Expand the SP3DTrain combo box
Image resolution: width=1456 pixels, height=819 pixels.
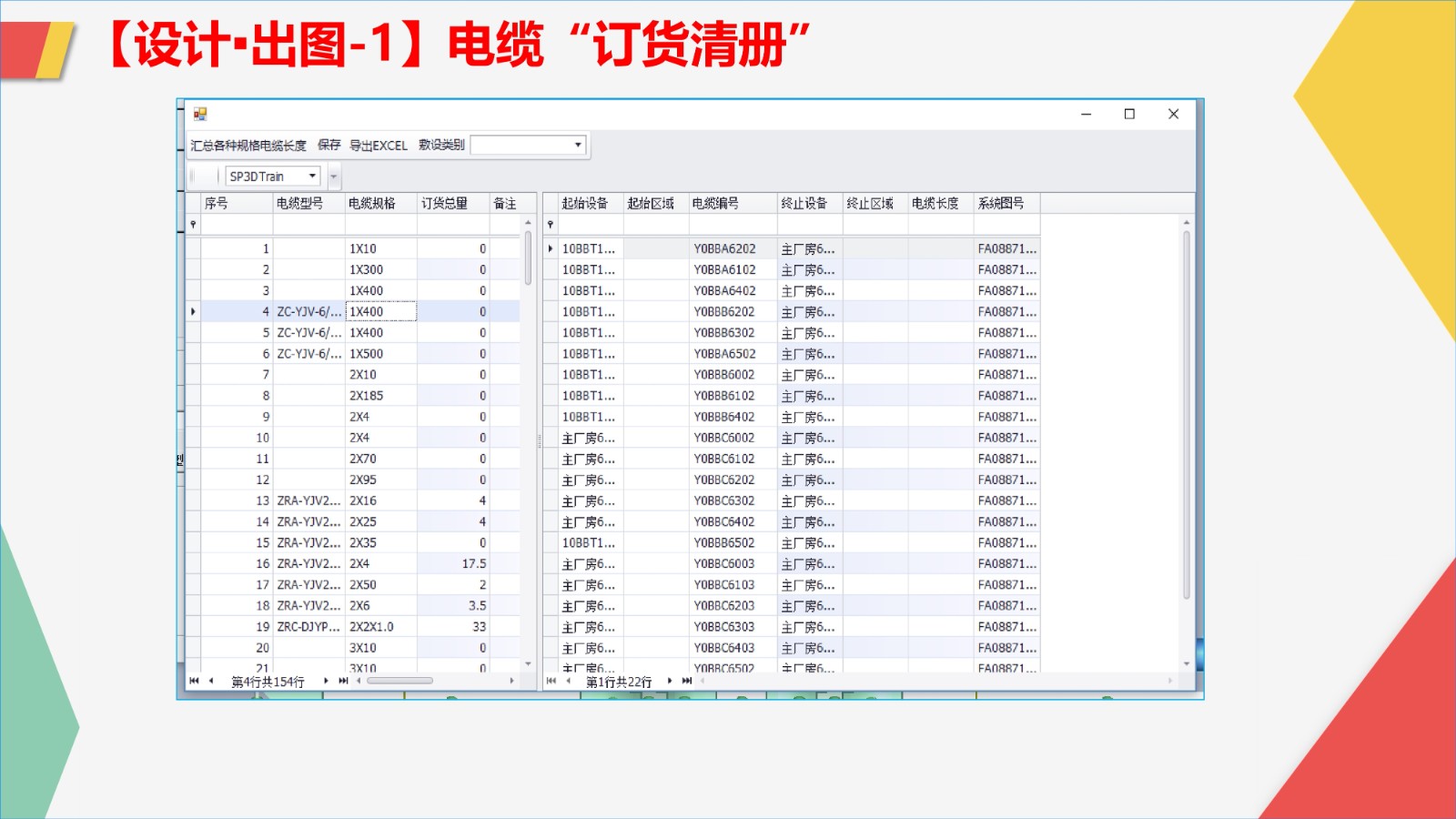312,176
